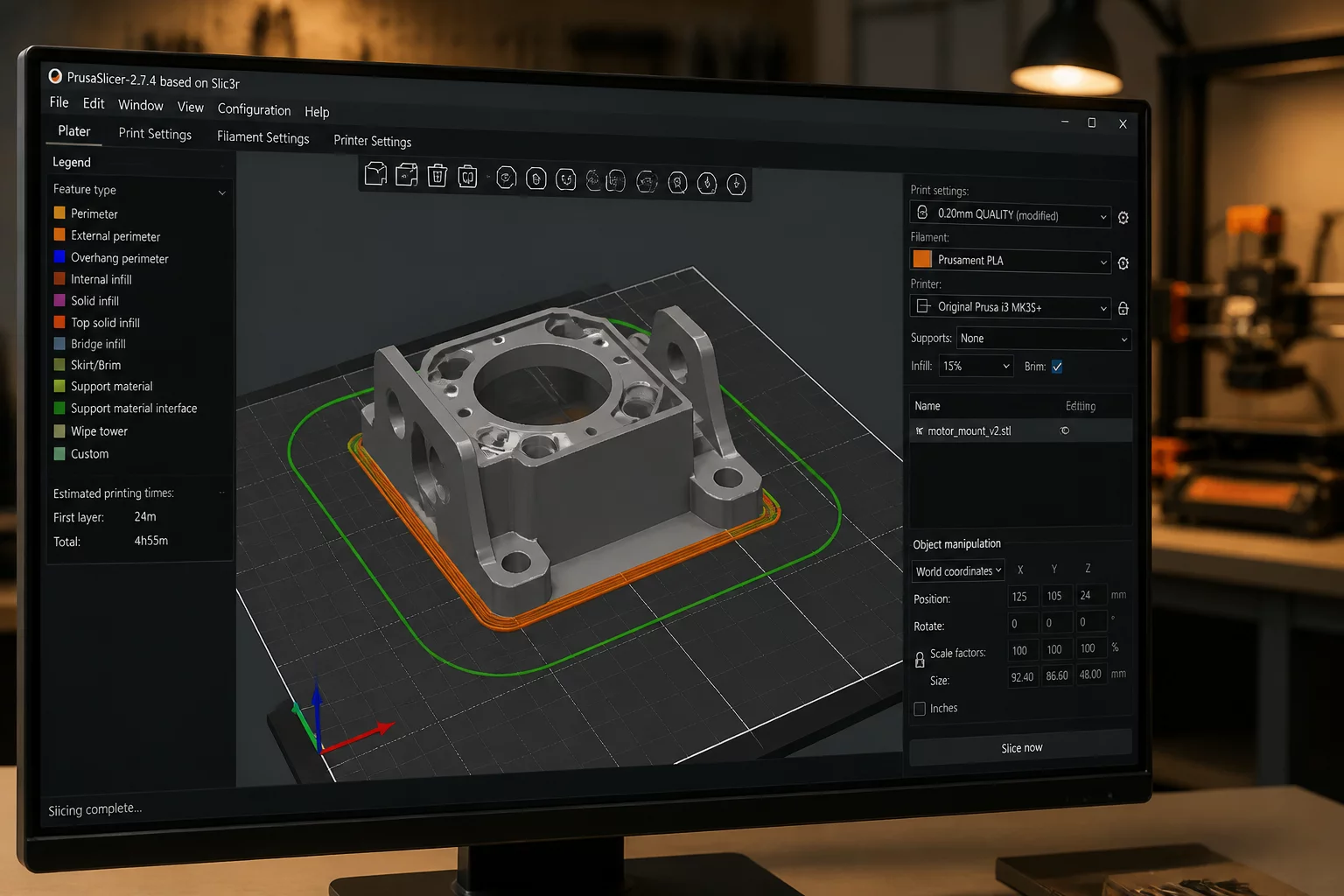The image size is (1344, 896).
Task: Click the clipboard icon in the plater toolbar
Action: (x=468, y=177)
